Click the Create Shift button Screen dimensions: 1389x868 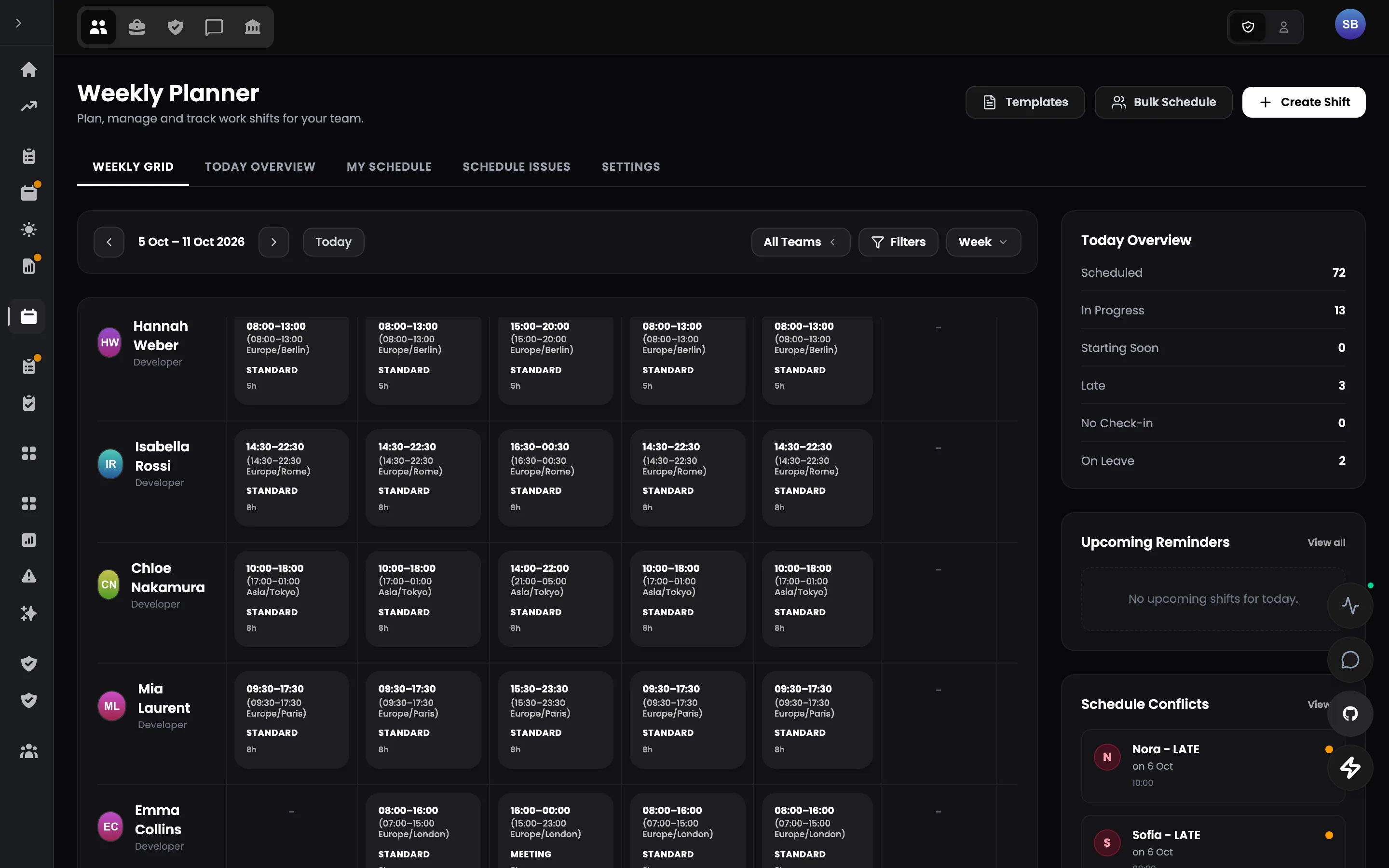1304,102
